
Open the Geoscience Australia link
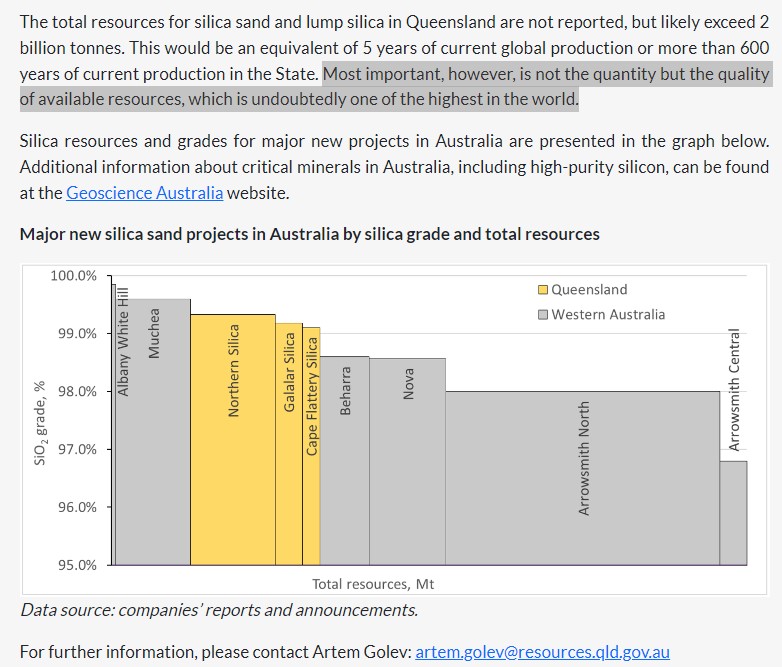click(x=145, y=193)
